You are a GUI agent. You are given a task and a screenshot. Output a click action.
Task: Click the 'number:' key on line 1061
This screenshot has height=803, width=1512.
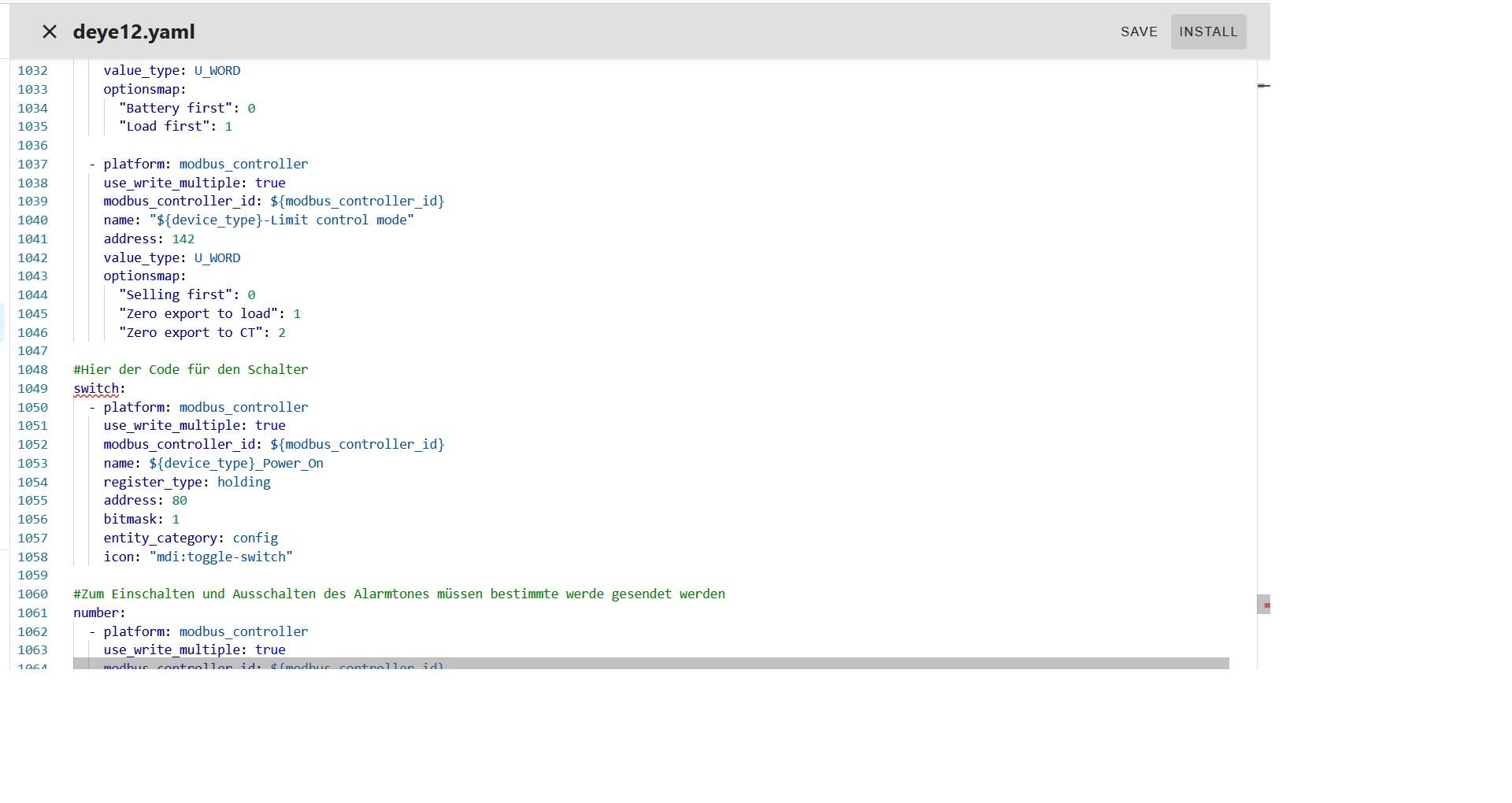click(x=99, y=612)
